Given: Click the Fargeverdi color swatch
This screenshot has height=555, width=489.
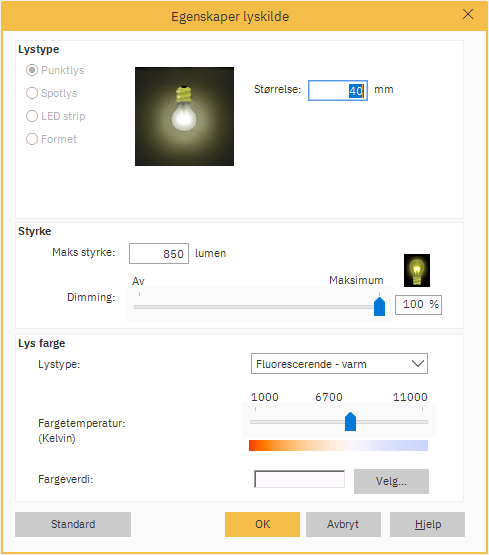Looking at the screenshot, I should tap(299, 479).
